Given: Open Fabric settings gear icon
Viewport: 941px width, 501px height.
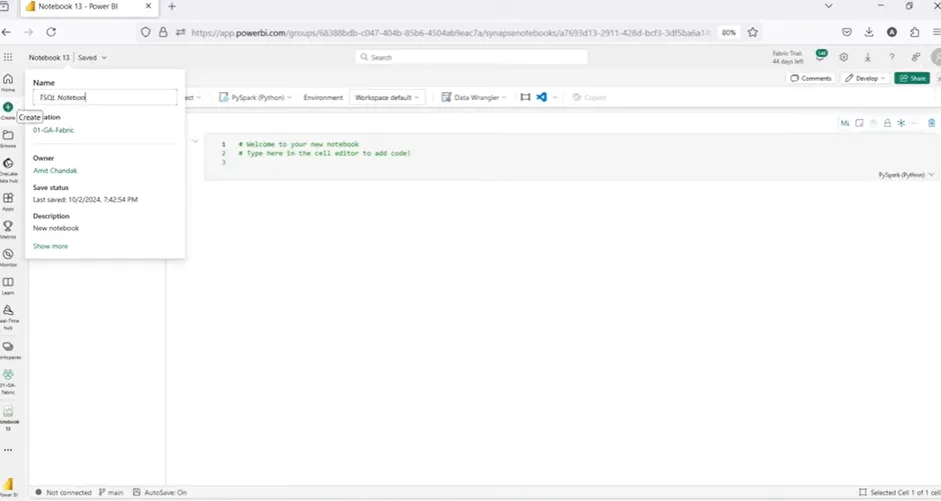Looking at the screenshot, I should (844, 57).
